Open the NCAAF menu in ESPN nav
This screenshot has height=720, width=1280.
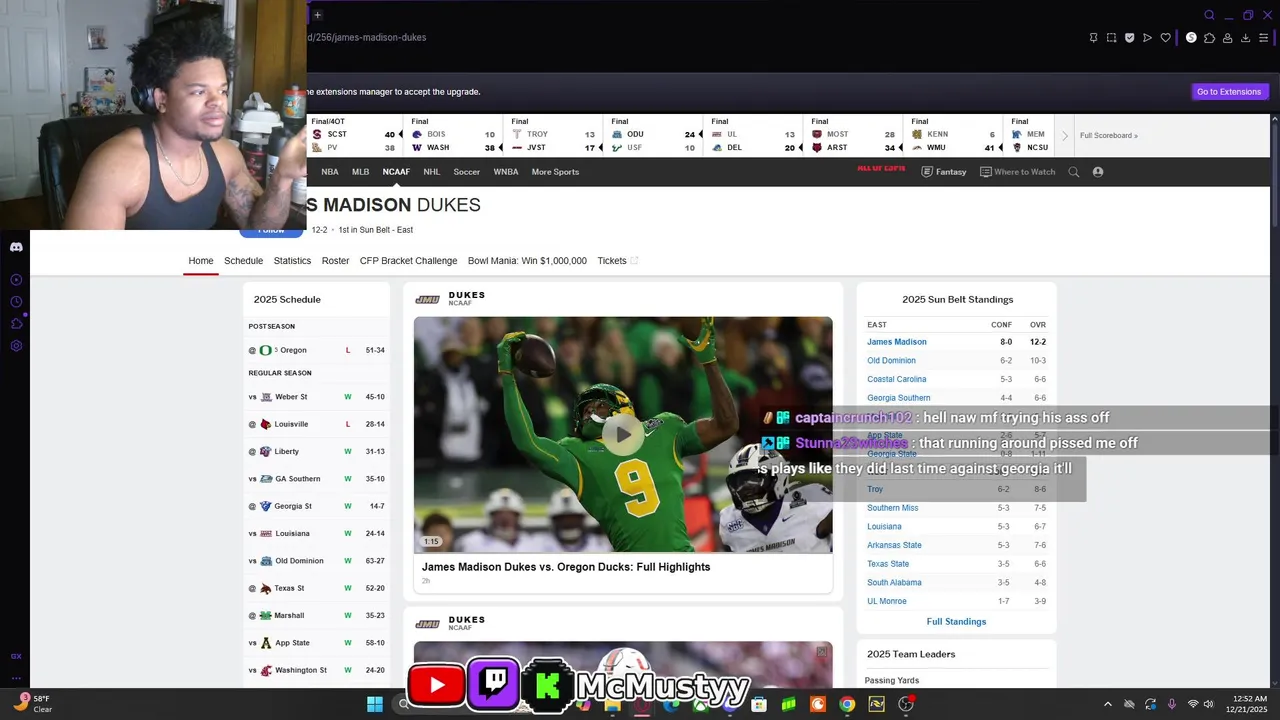click(x=396, y=172)
